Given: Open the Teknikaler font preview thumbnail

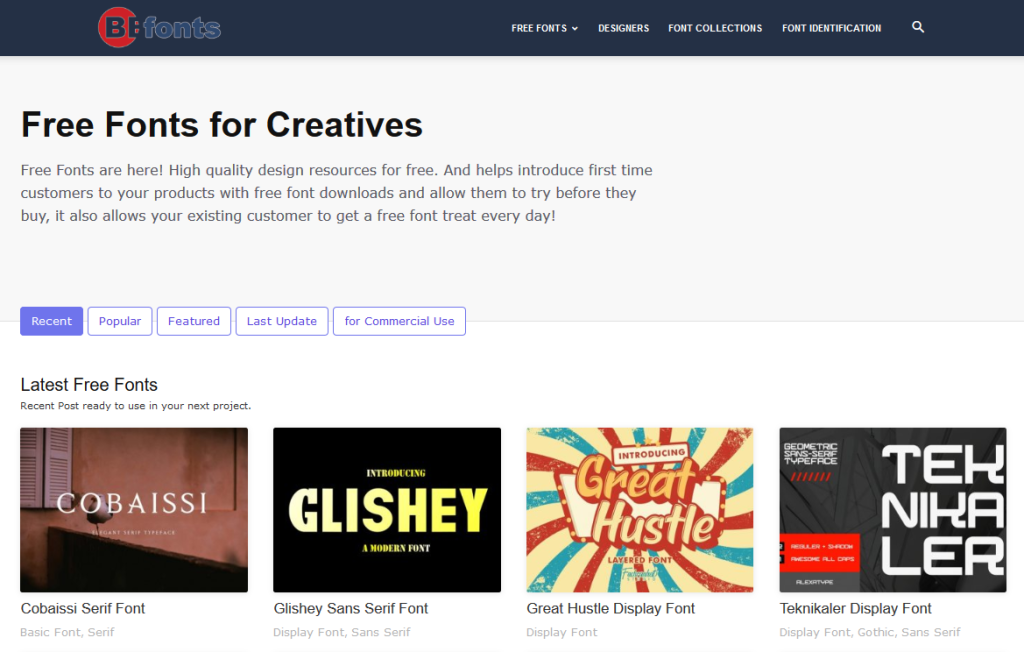Looking at the screenshot, I should [x=893, y=510].
